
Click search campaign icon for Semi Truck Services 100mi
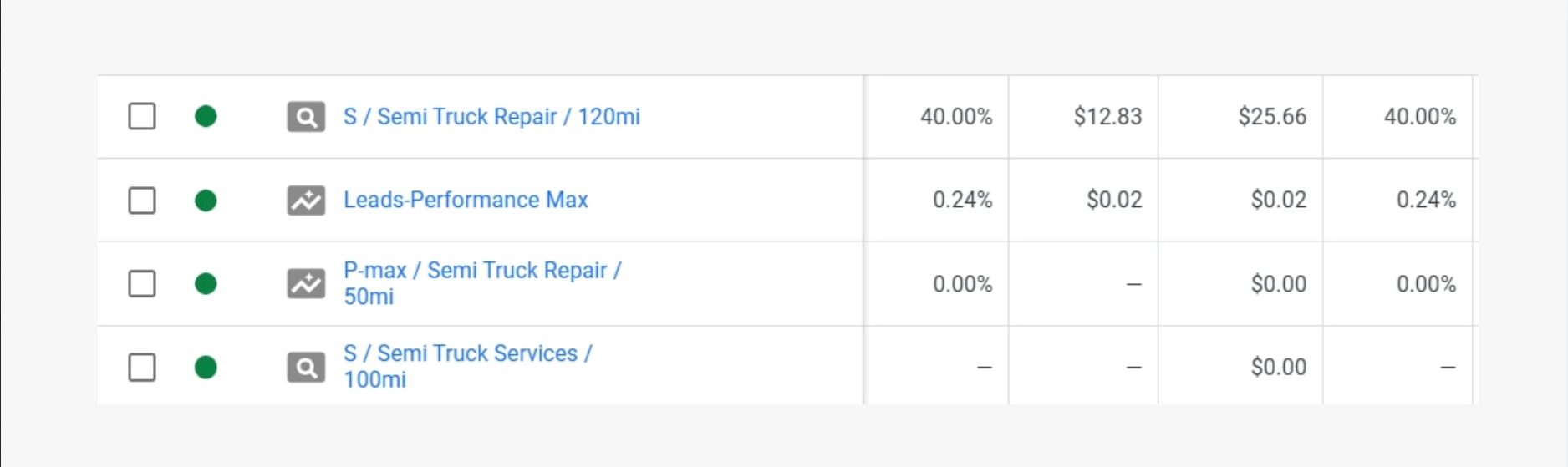(x=306, y=368)
